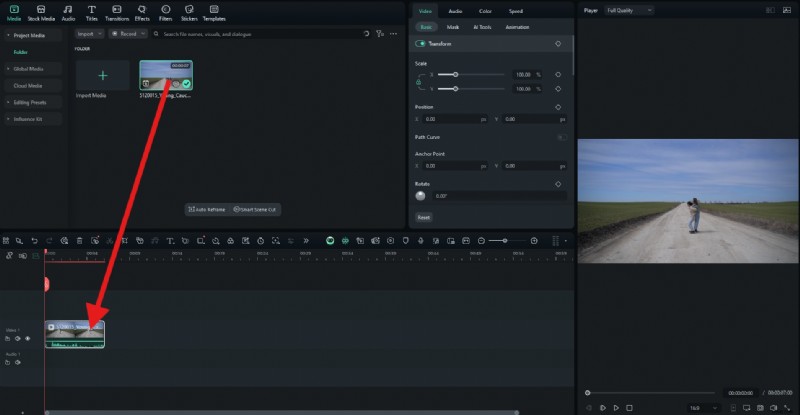
Task: Toggle Video 1 track lock
Action: [8, 338]
